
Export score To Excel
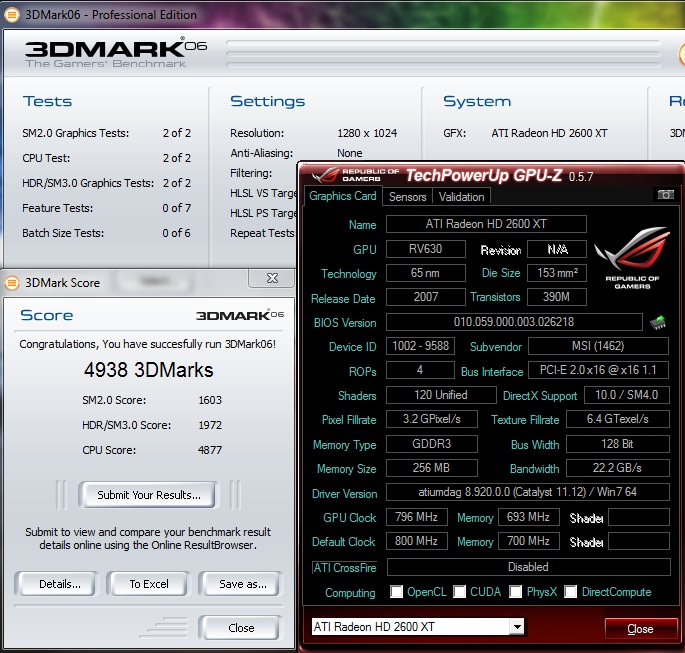(x=149, y=584)
